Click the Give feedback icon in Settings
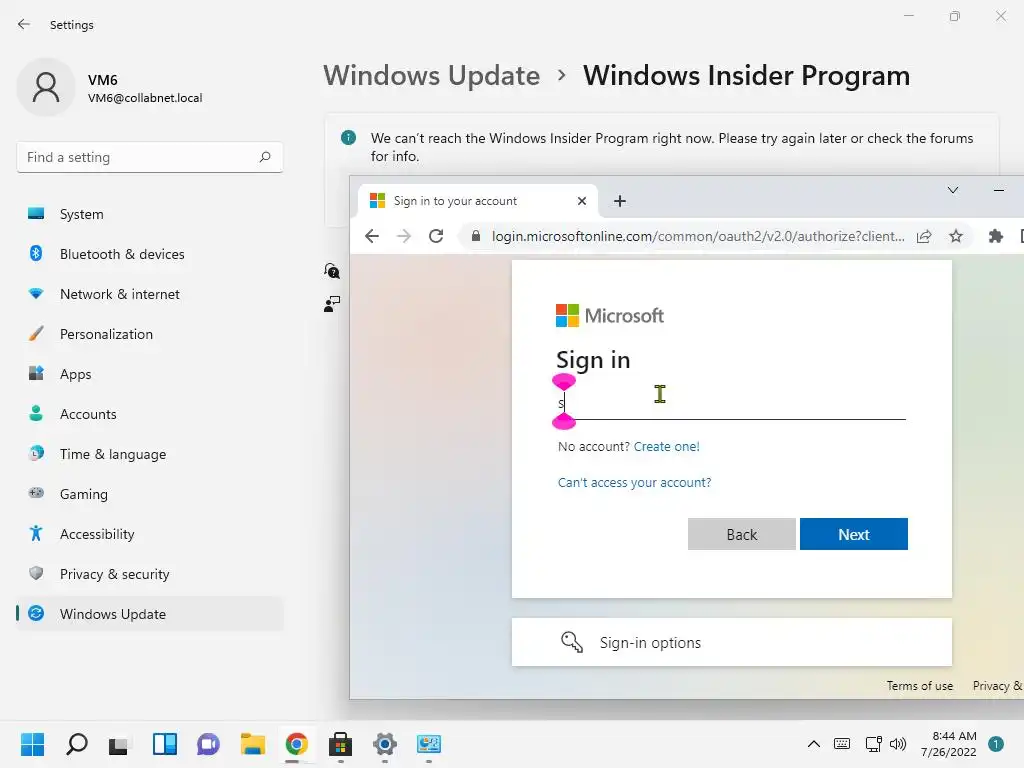 click(x=332, y=304)
